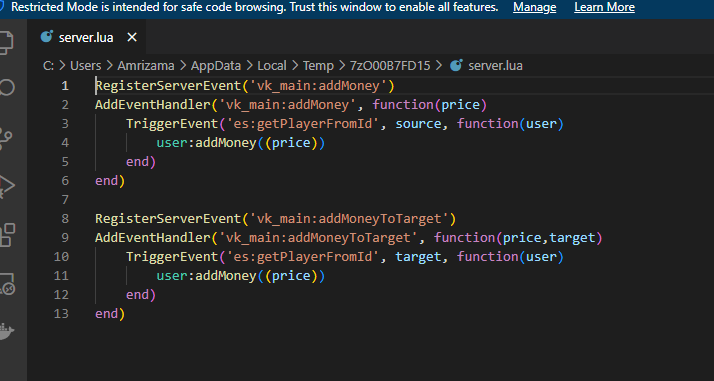The height and width of the screenshot is (381, 714).
Task: Open the Source Control view
Action: tap(5, 139)
